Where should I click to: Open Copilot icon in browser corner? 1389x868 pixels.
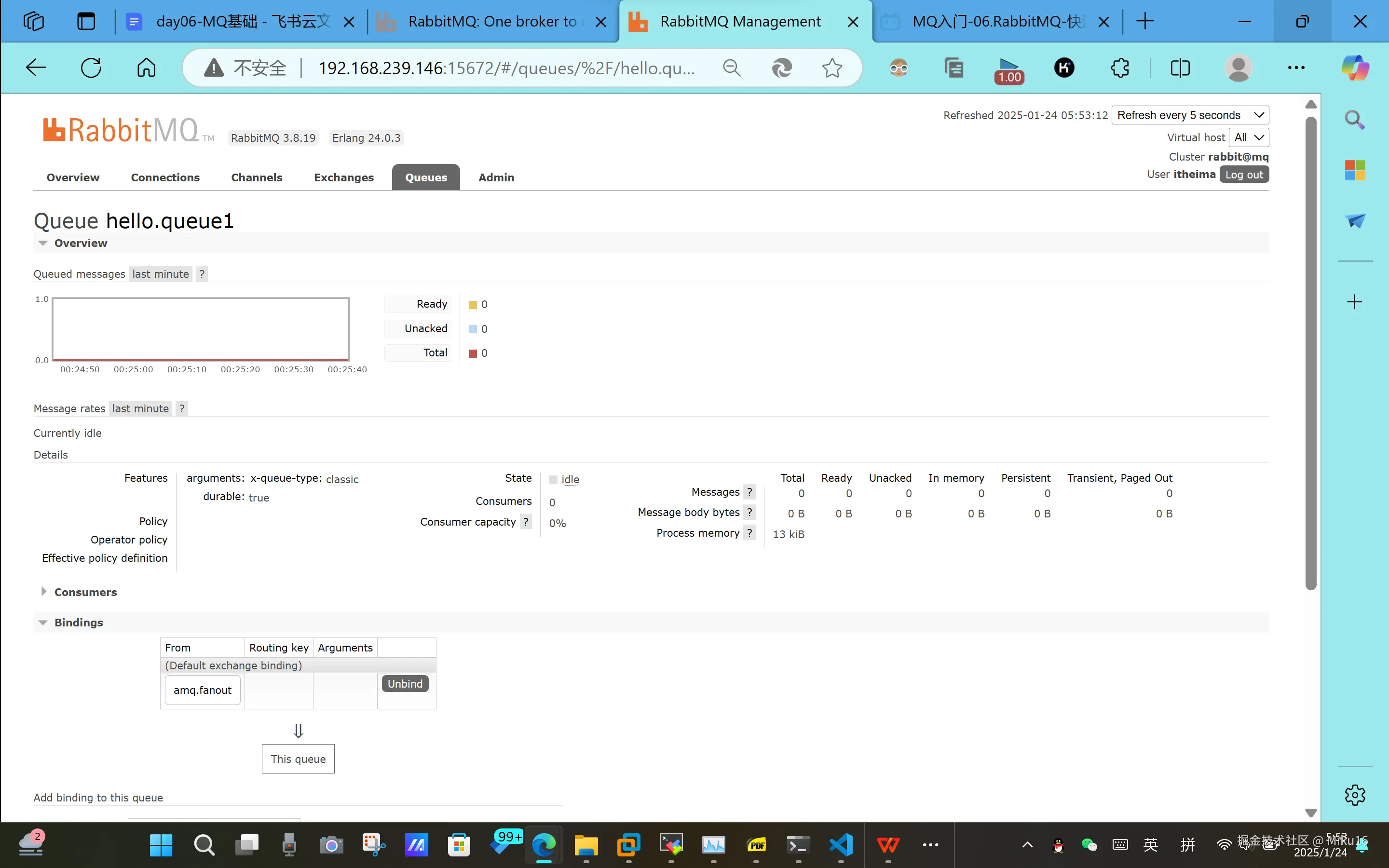pyautogui.click(x=1355, y=68)
